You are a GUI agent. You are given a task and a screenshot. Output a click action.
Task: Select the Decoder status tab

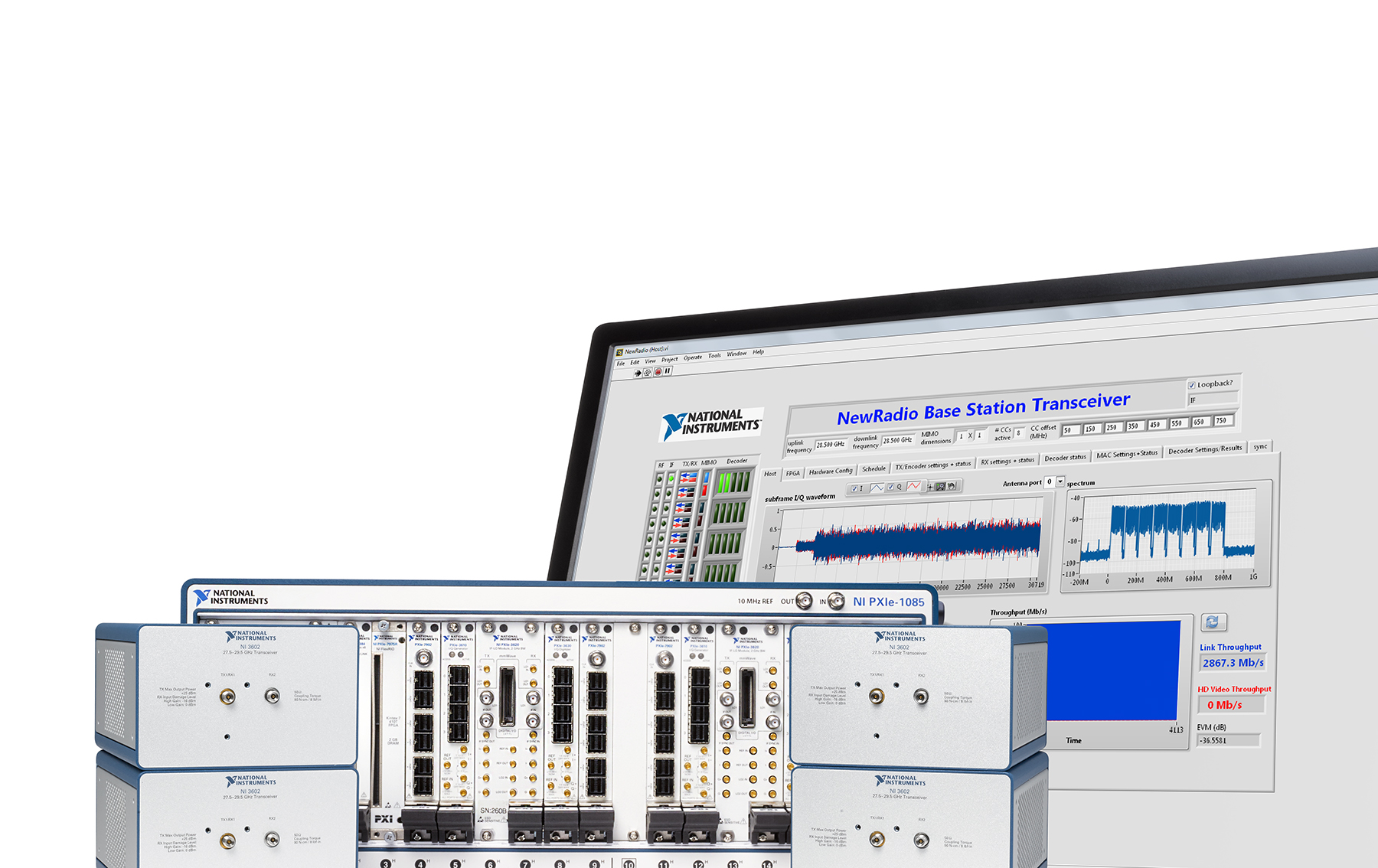coord(1065,458)
